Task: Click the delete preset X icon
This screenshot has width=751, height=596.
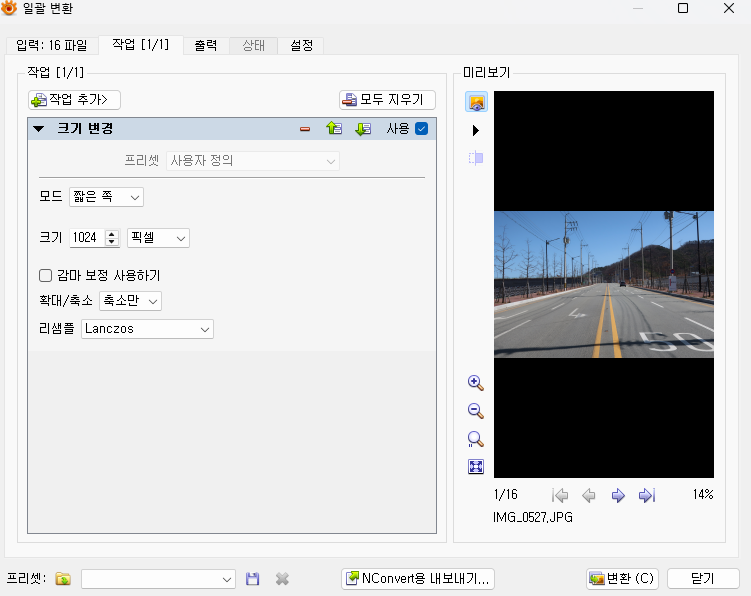Action: (x=282, y=579)
